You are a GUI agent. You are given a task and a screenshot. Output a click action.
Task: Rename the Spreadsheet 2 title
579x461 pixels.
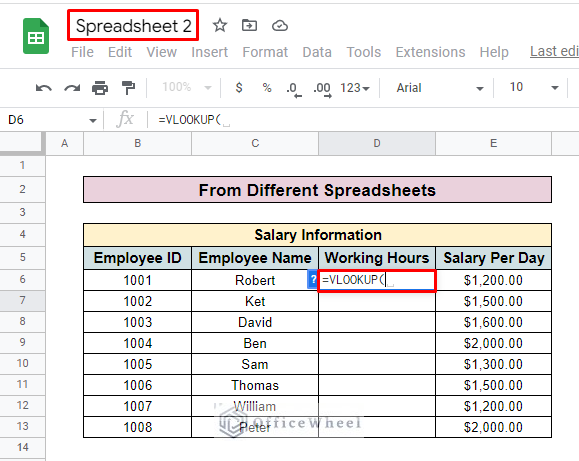133,25
